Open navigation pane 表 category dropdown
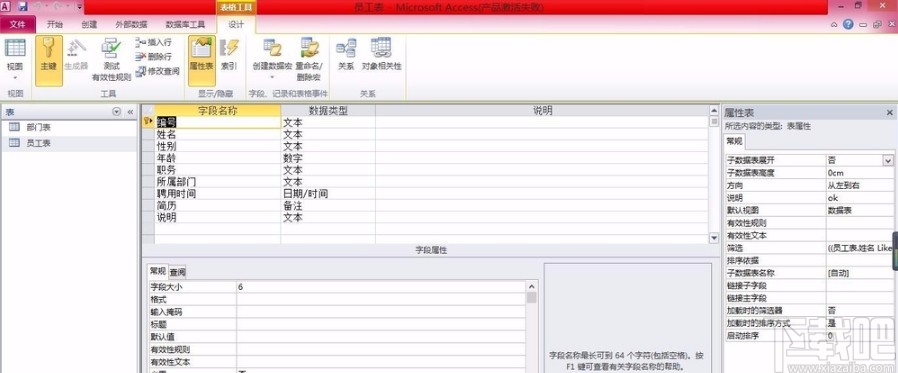This screenshot has height=373, width=898. click(x=117, y=112)
